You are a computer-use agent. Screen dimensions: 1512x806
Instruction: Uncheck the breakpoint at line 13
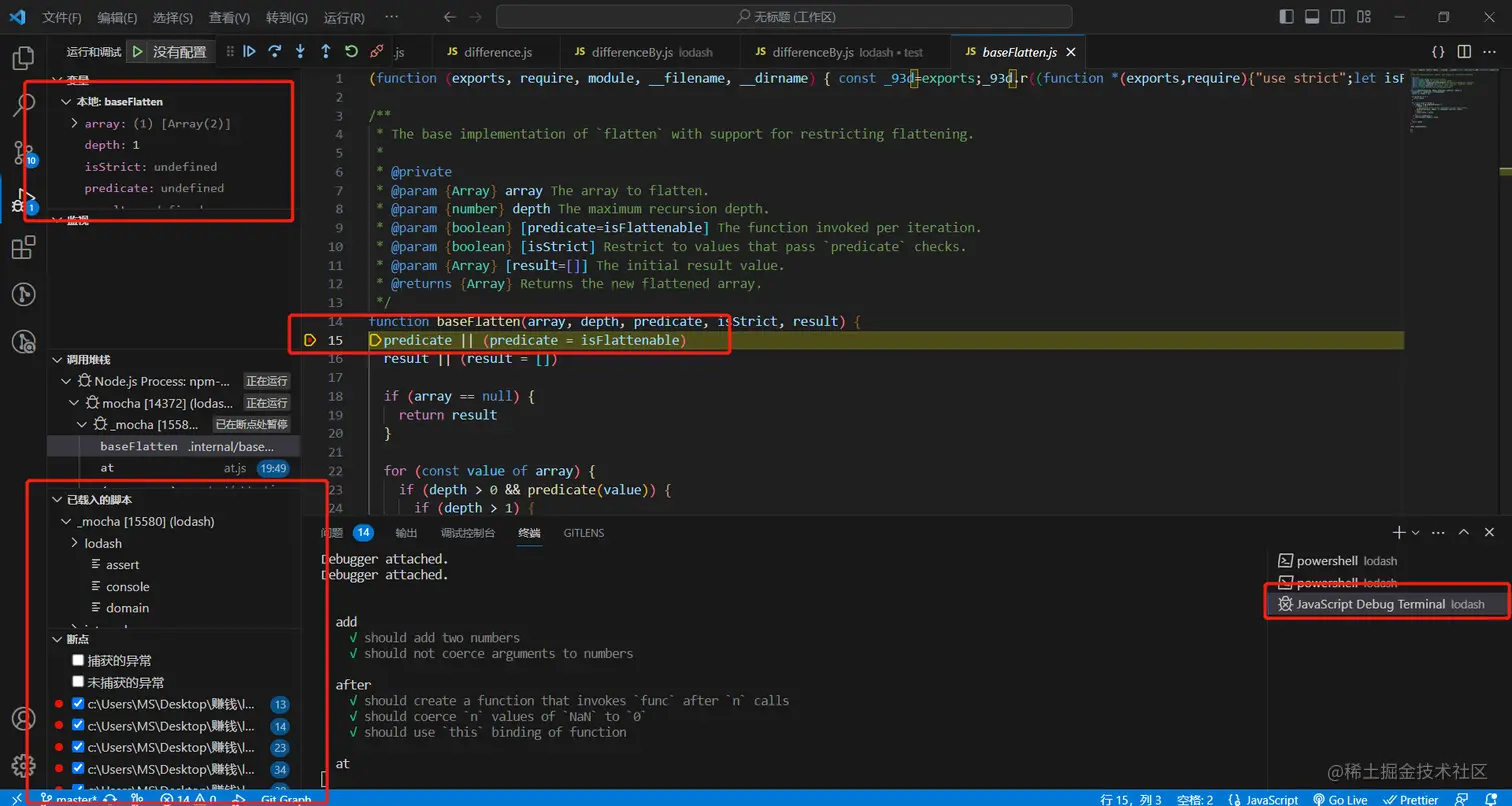[78, 704]
